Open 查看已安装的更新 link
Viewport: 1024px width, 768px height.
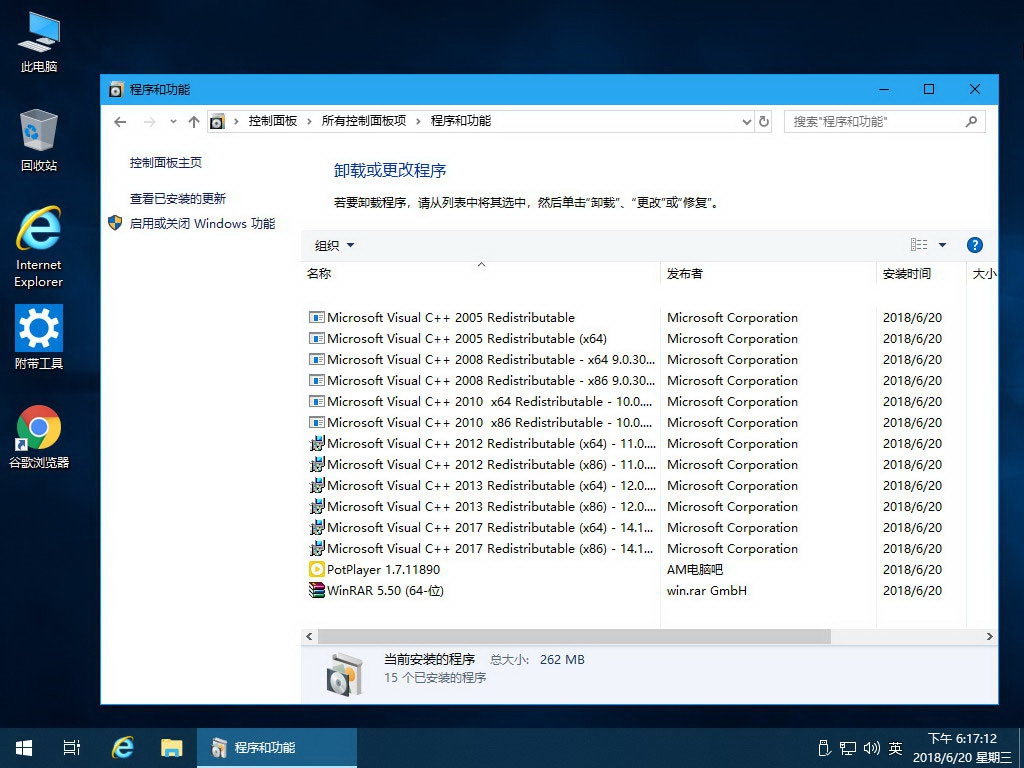pos(178,199)
